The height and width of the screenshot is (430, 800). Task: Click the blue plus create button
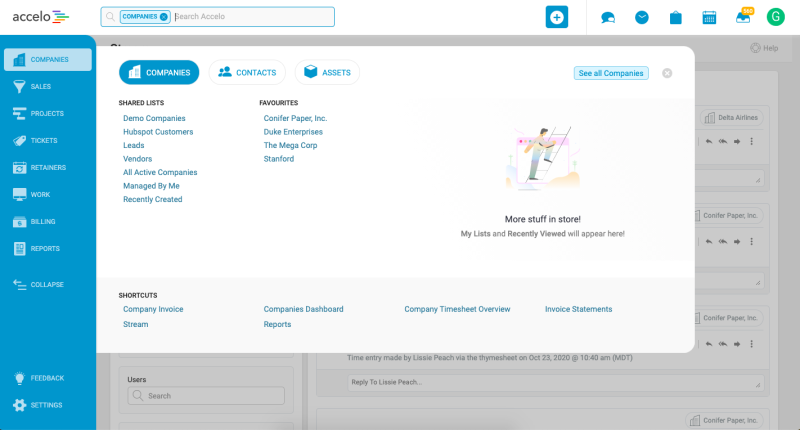[557, 17]
